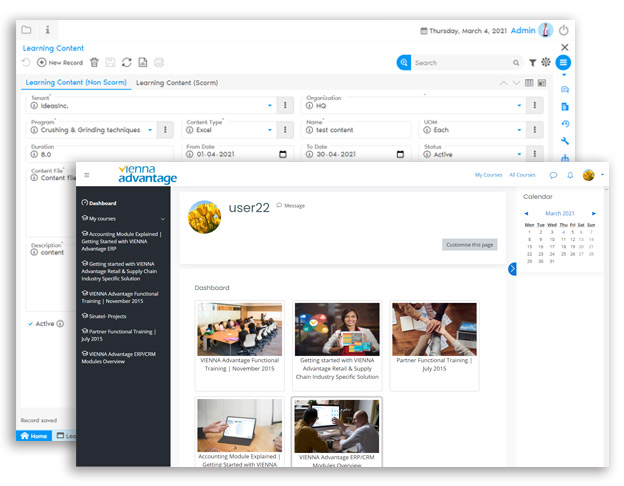The image size is (624, 486).
Task: Click the notification bell icon
Action: pyautogui.click(x=570, y=175)
